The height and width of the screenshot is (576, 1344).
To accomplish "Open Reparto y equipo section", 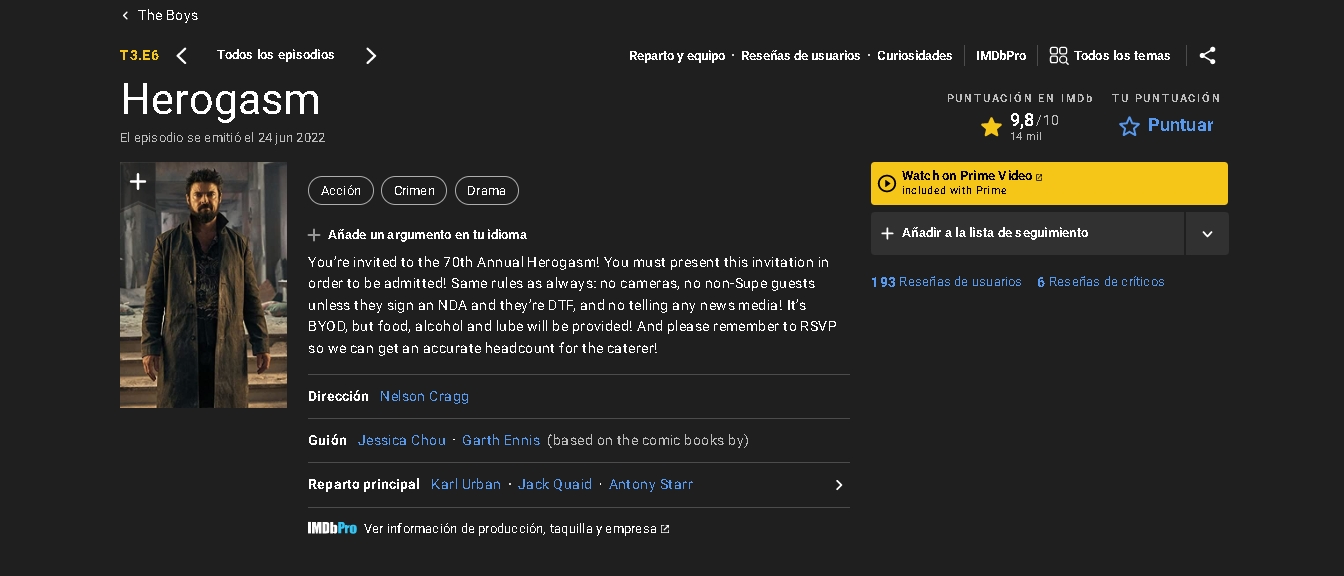I will [x=677, y=56].
